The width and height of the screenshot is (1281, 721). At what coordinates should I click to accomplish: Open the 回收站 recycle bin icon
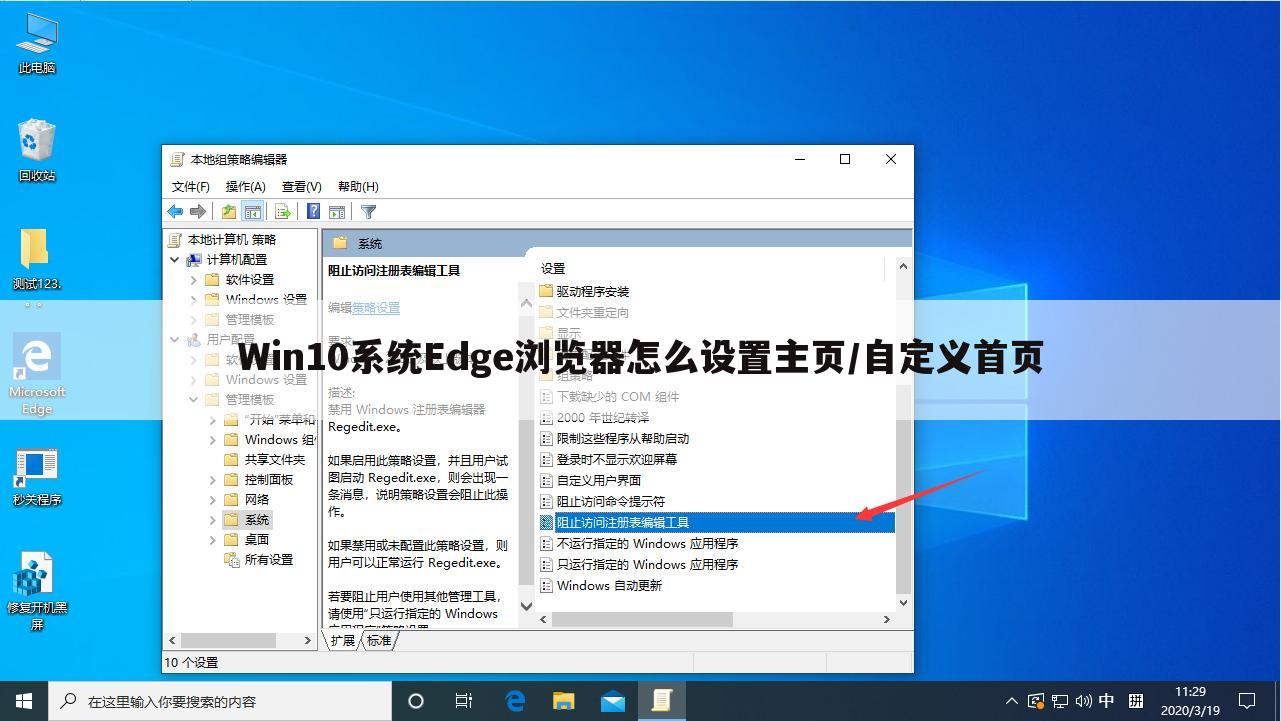coord(37,151)
